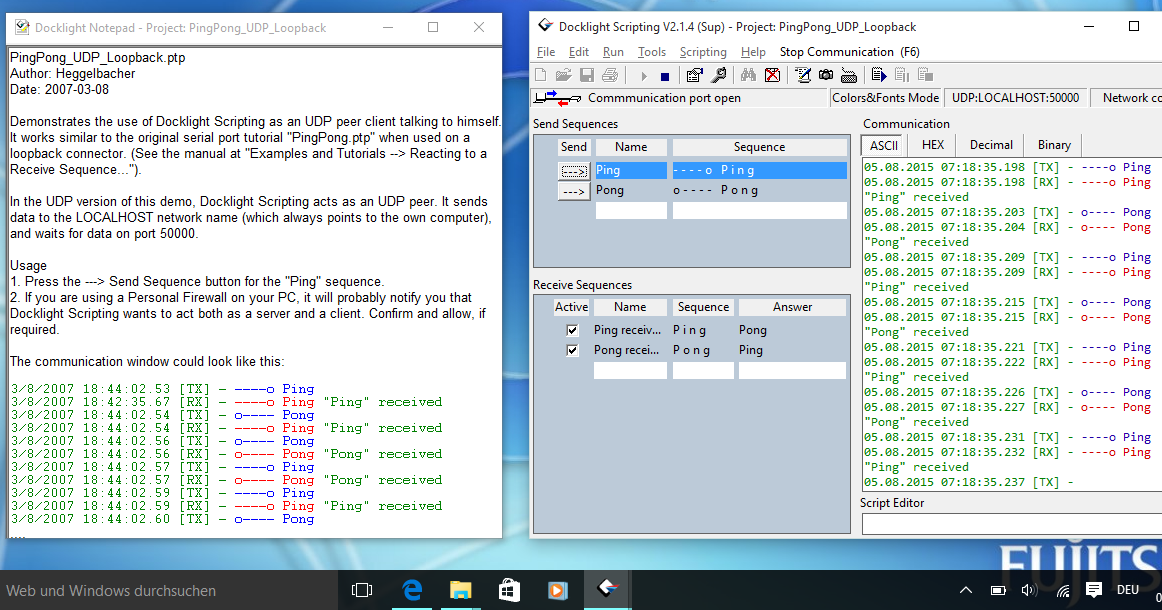This screenshot has height=610, width=1162.
Task: Switch to the Binary tab
Action: [1054, 145]
